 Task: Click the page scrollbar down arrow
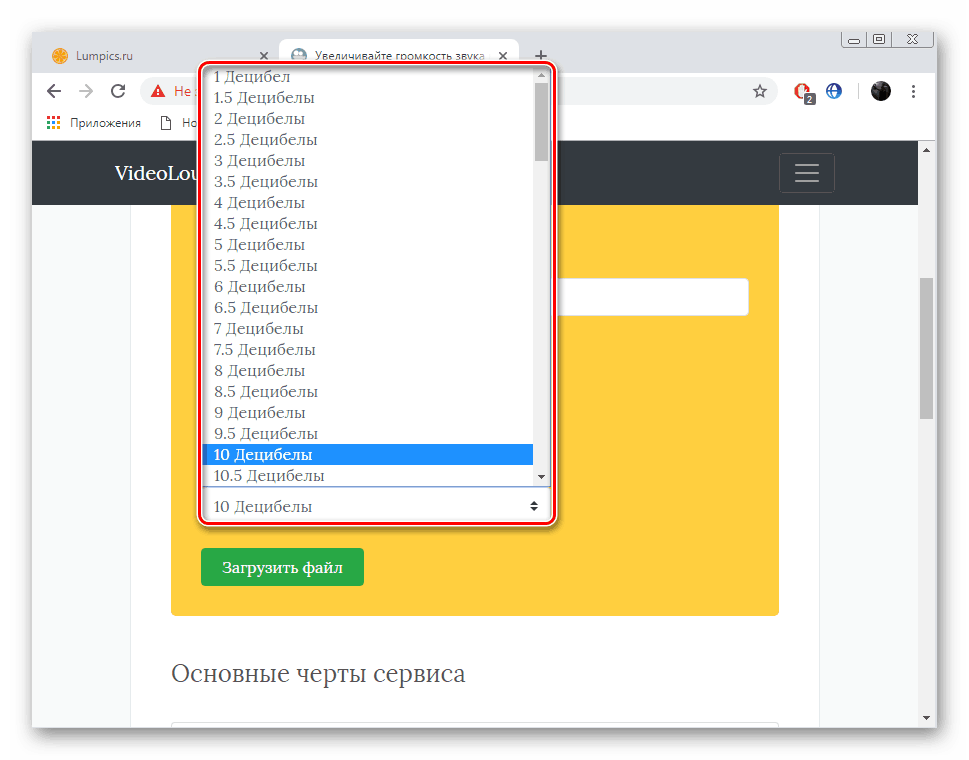[926, 718]
